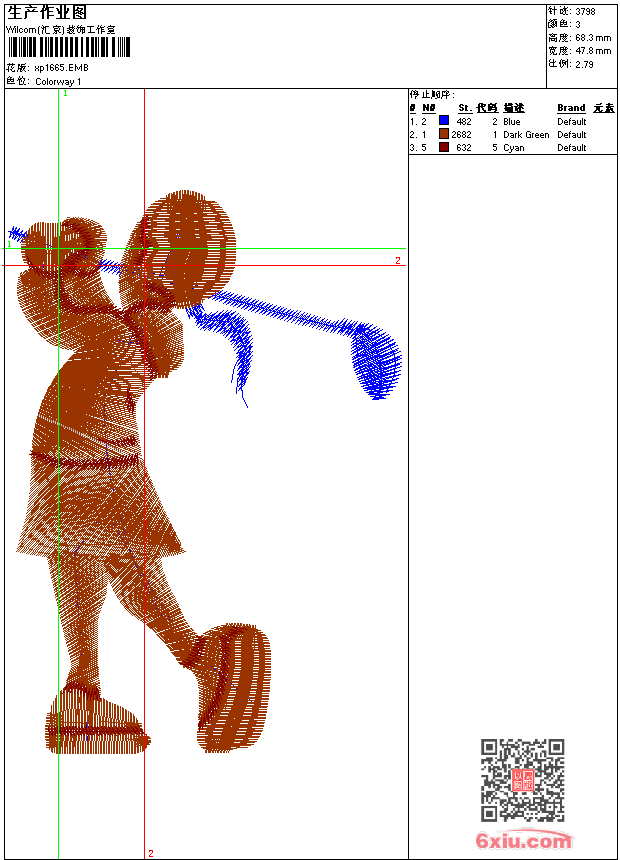Pick the dark red Cyan row swatch
The width and height of the screenshot is (620, 860).
click(444, 147)
